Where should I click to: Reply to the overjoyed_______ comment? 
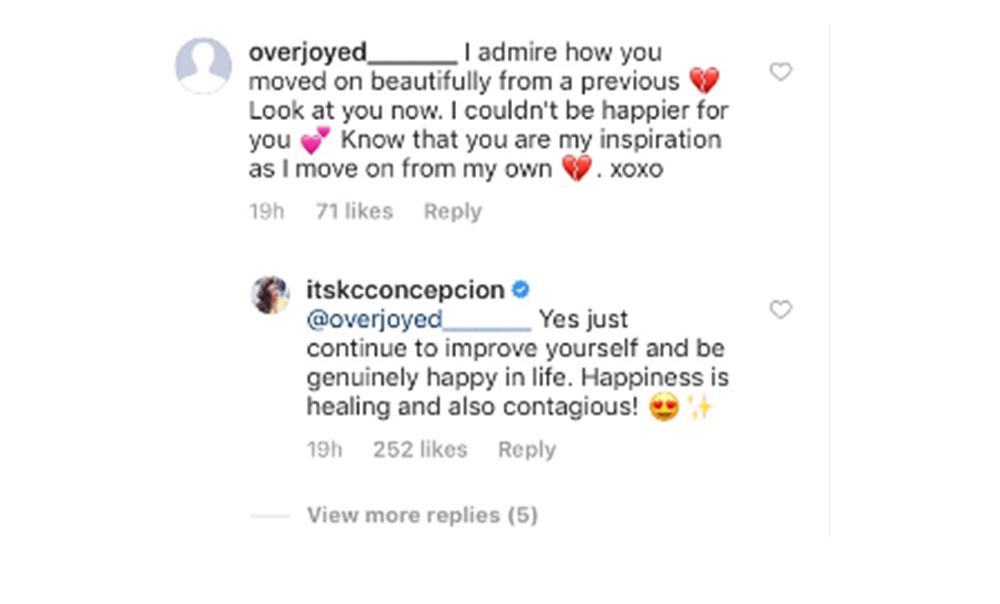pyautogui.click(x=452, y=212)
